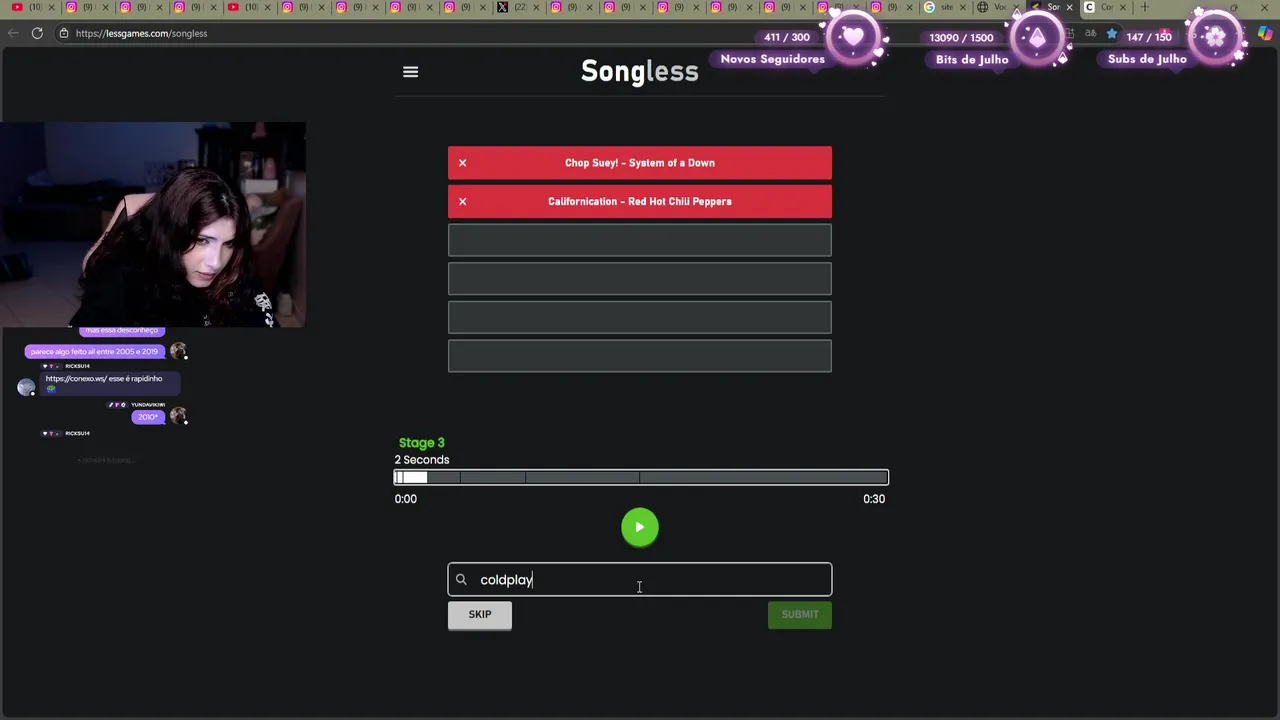Go back in the browser
Viewport: 1280px width, 720px height.
[13, 33]
